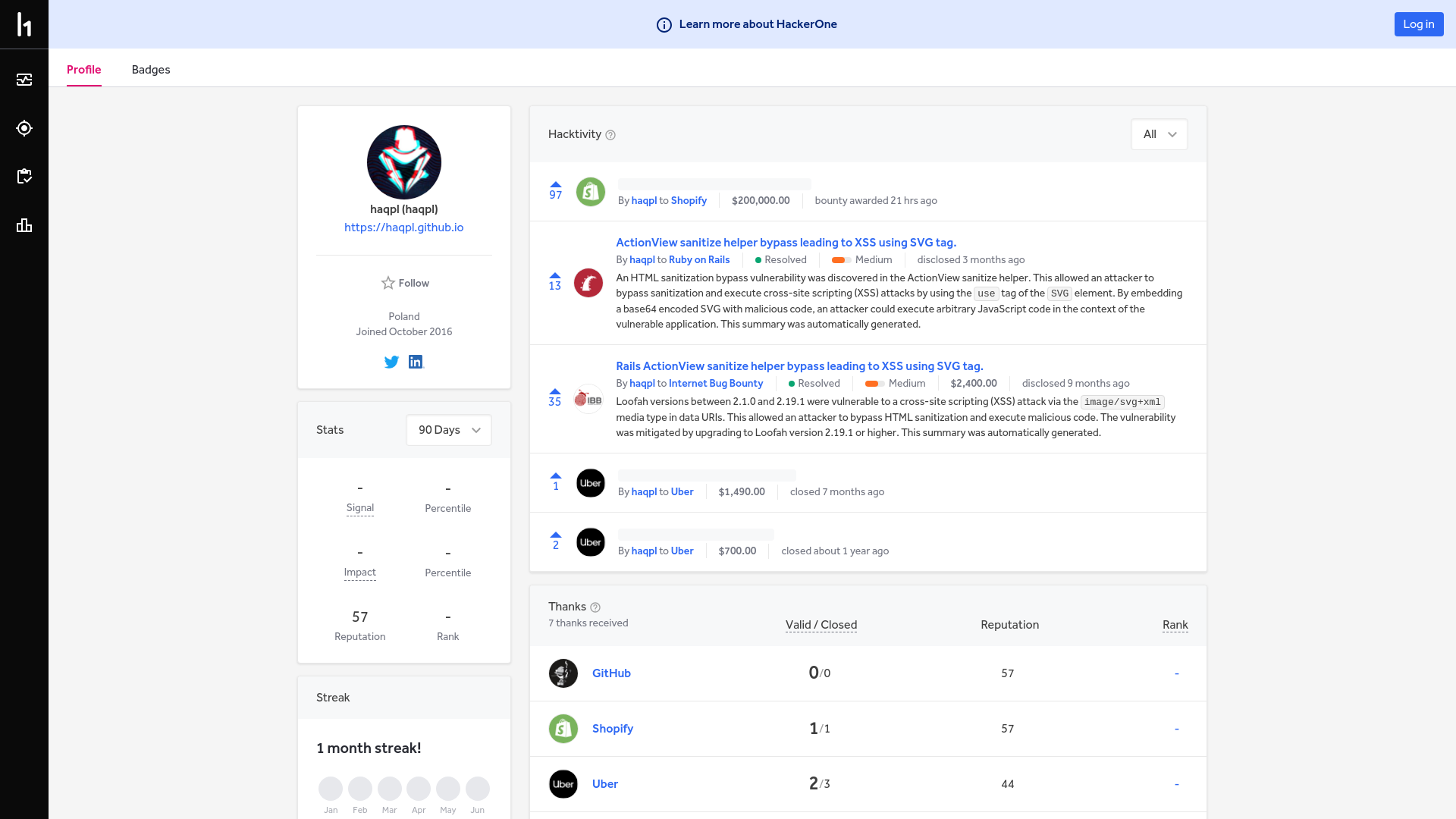Open GitHub link in Thanks table

611,673
